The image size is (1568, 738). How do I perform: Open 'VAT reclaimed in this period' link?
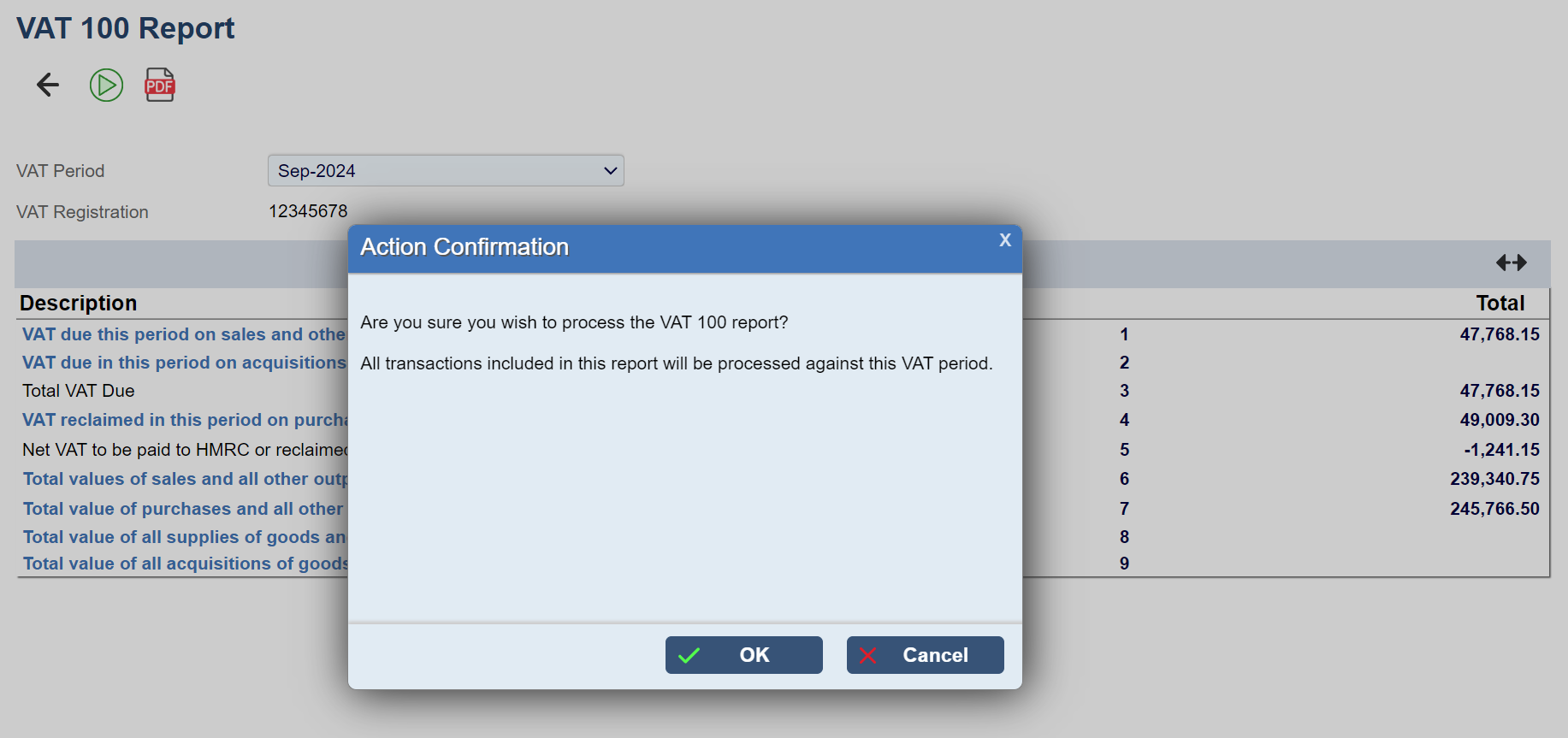[x=183, y=420]
